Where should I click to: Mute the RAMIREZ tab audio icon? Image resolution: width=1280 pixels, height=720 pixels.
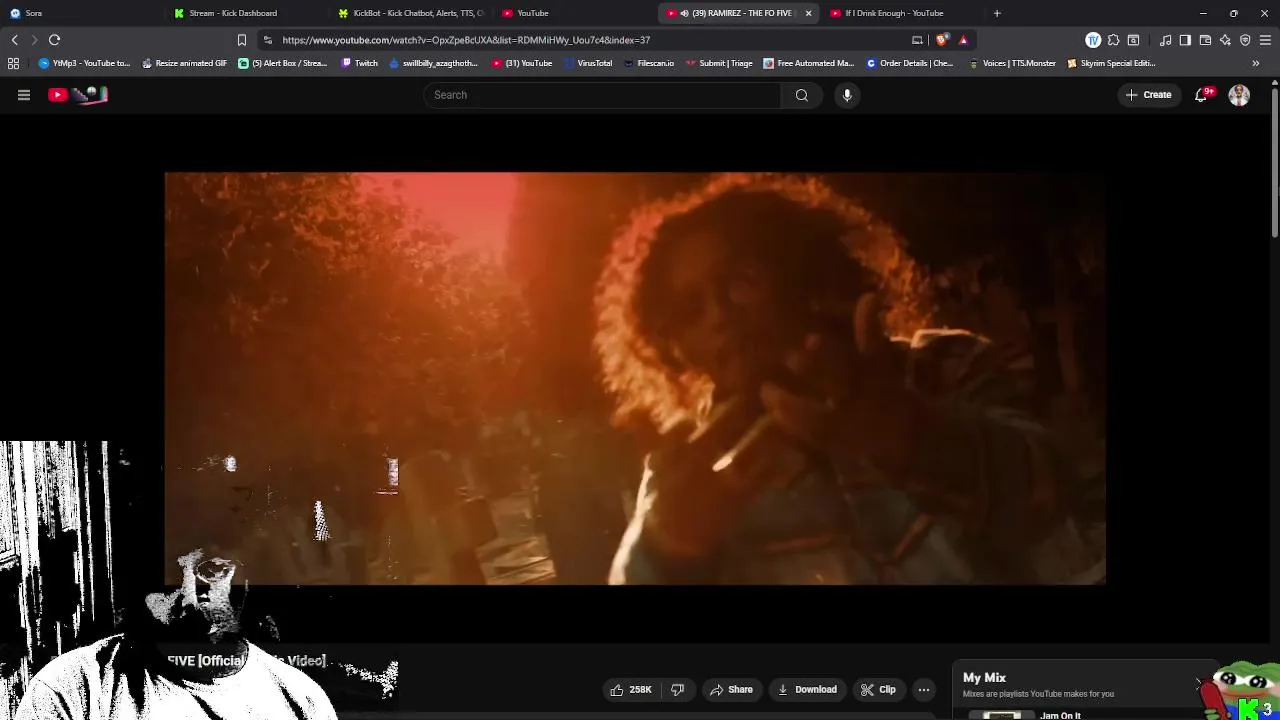[x=684, y=13]
